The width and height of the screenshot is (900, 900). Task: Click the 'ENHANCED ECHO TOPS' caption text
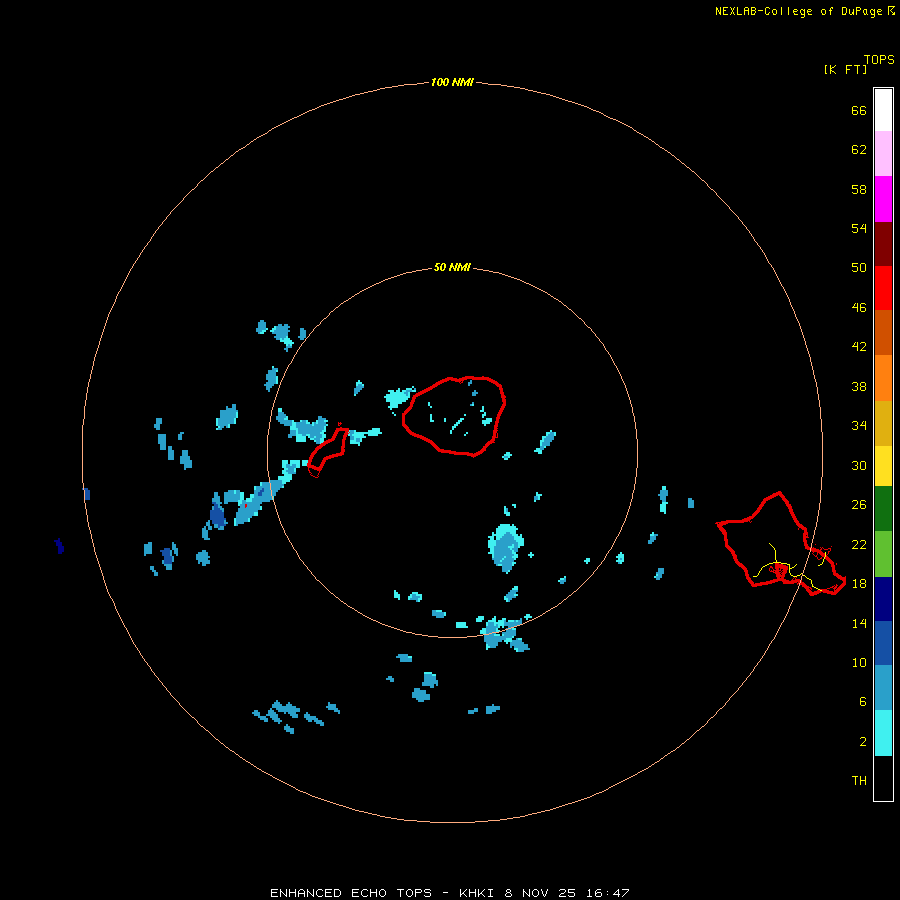(351, 893)
